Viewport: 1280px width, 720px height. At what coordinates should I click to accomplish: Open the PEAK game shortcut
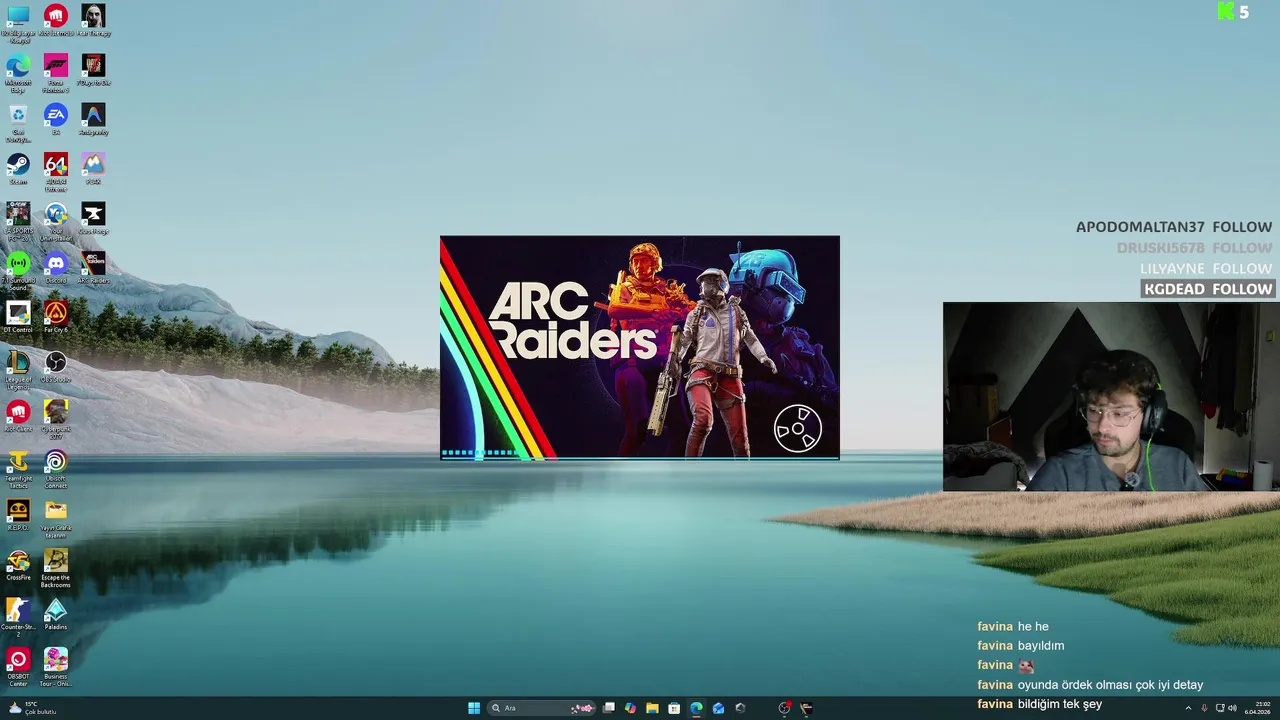pos(93,168)
